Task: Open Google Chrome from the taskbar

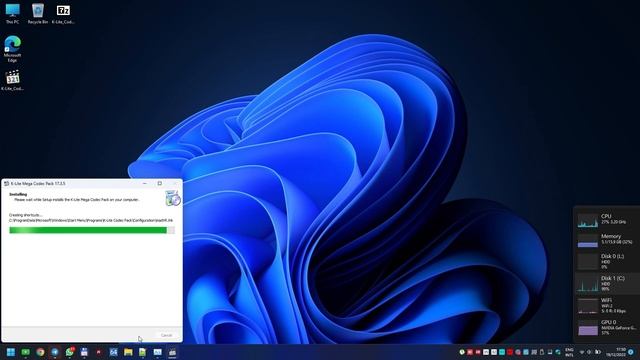Action: tap(40, 352)
